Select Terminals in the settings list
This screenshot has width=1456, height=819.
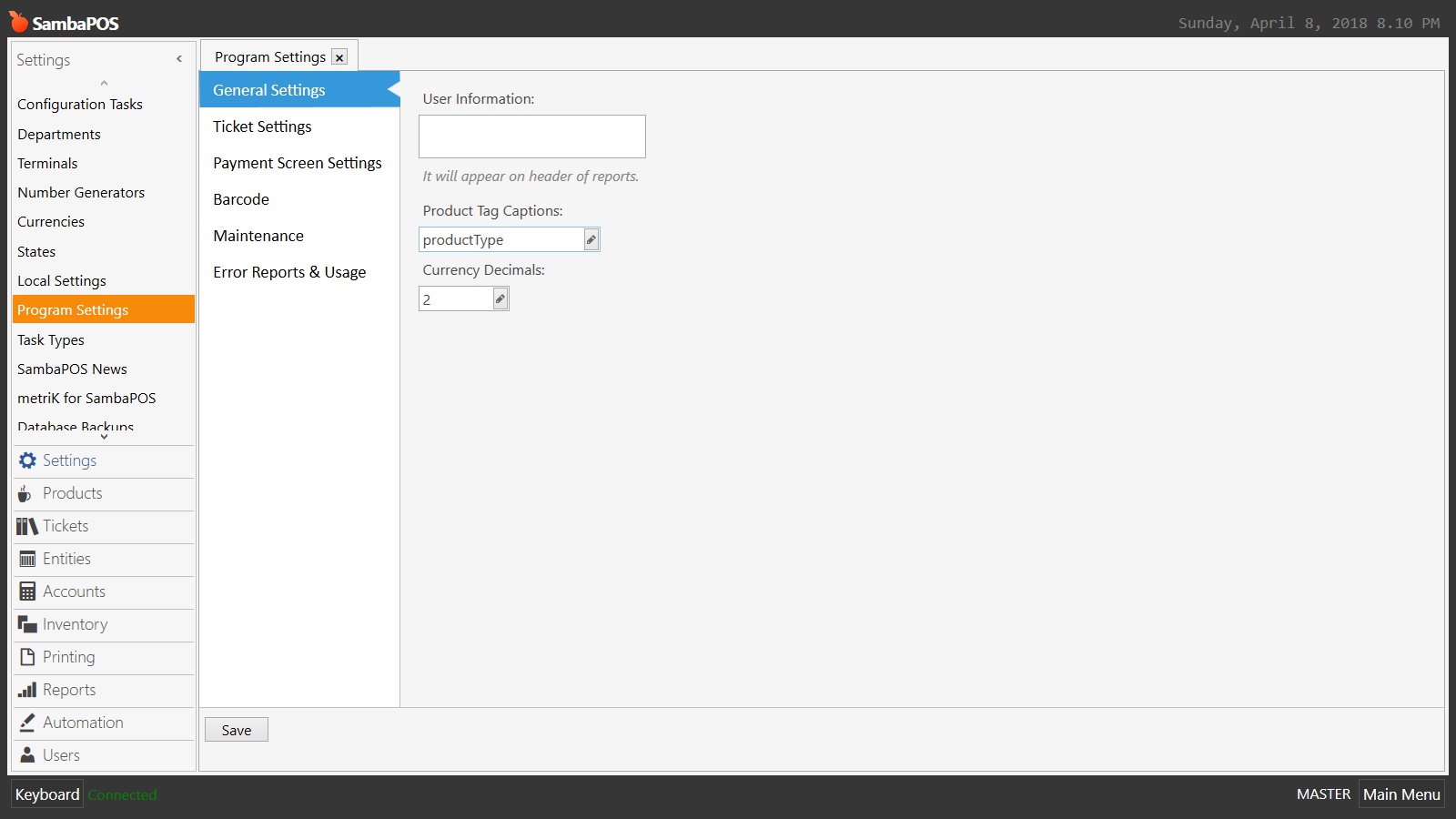click(x=104, y=163)
